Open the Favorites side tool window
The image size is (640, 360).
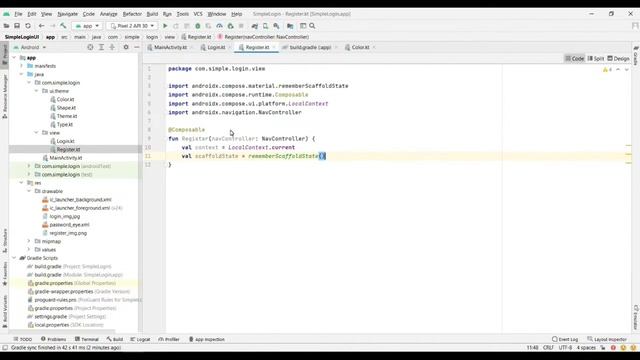pos(4,273)
